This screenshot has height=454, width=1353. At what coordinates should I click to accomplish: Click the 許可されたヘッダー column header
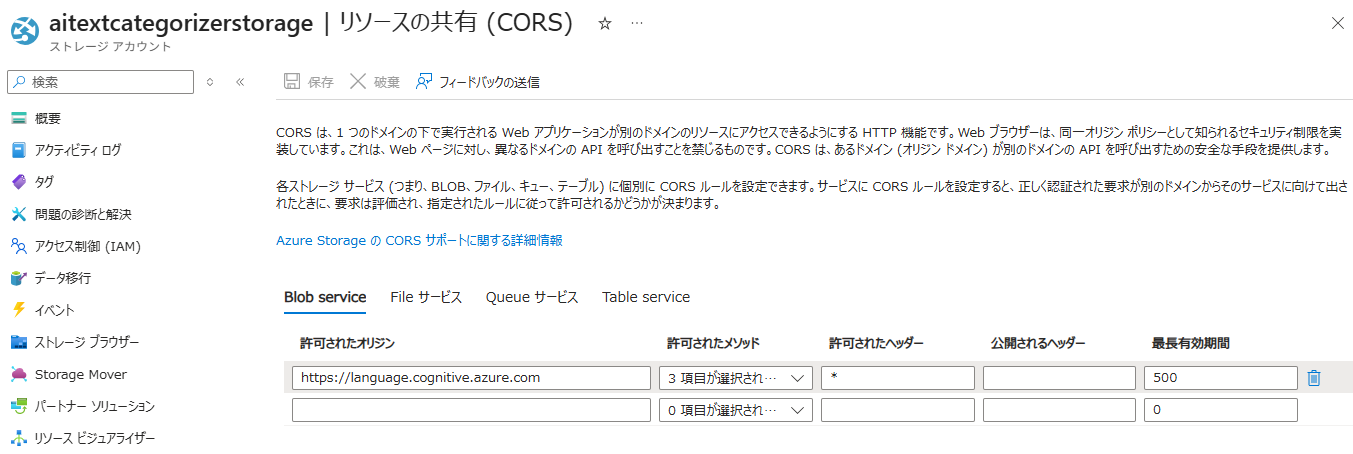click(876, 343)
